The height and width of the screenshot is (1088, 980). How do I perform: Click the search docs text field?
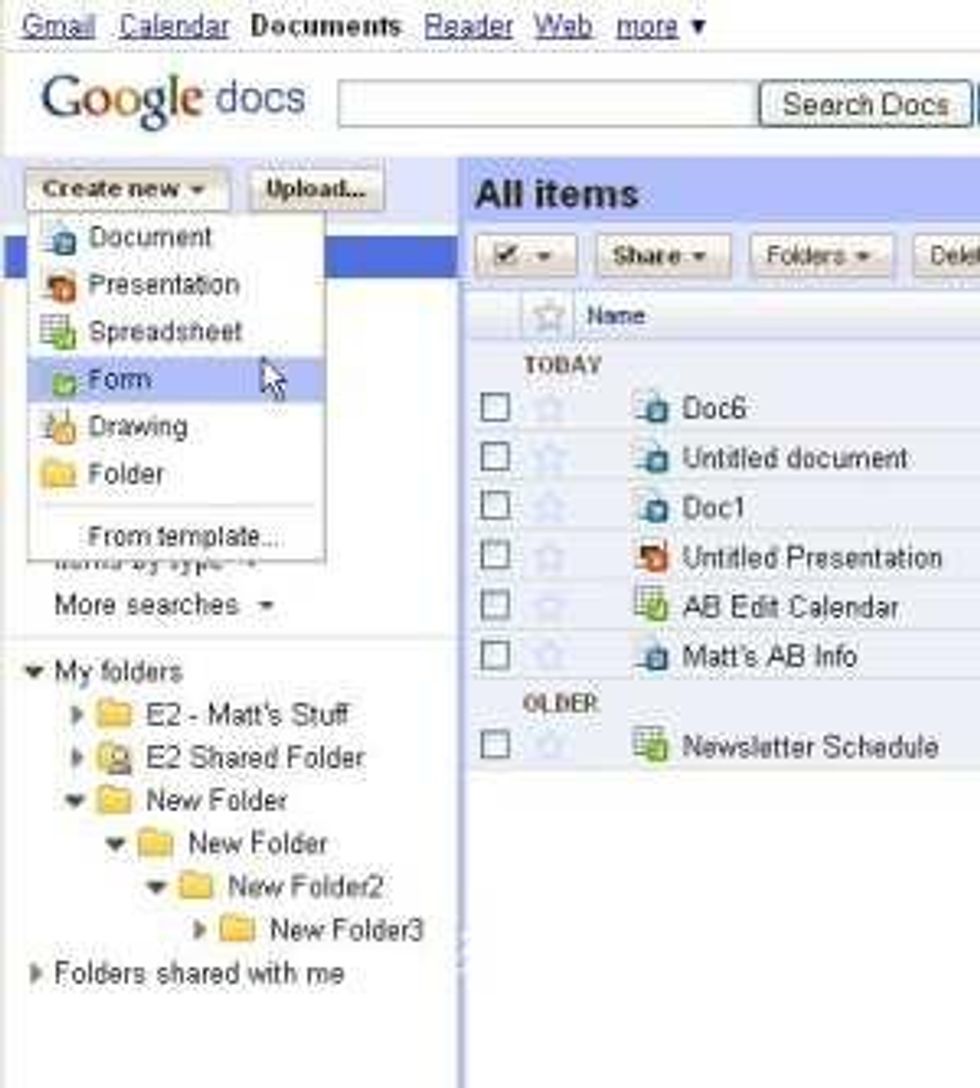point(546,104)
